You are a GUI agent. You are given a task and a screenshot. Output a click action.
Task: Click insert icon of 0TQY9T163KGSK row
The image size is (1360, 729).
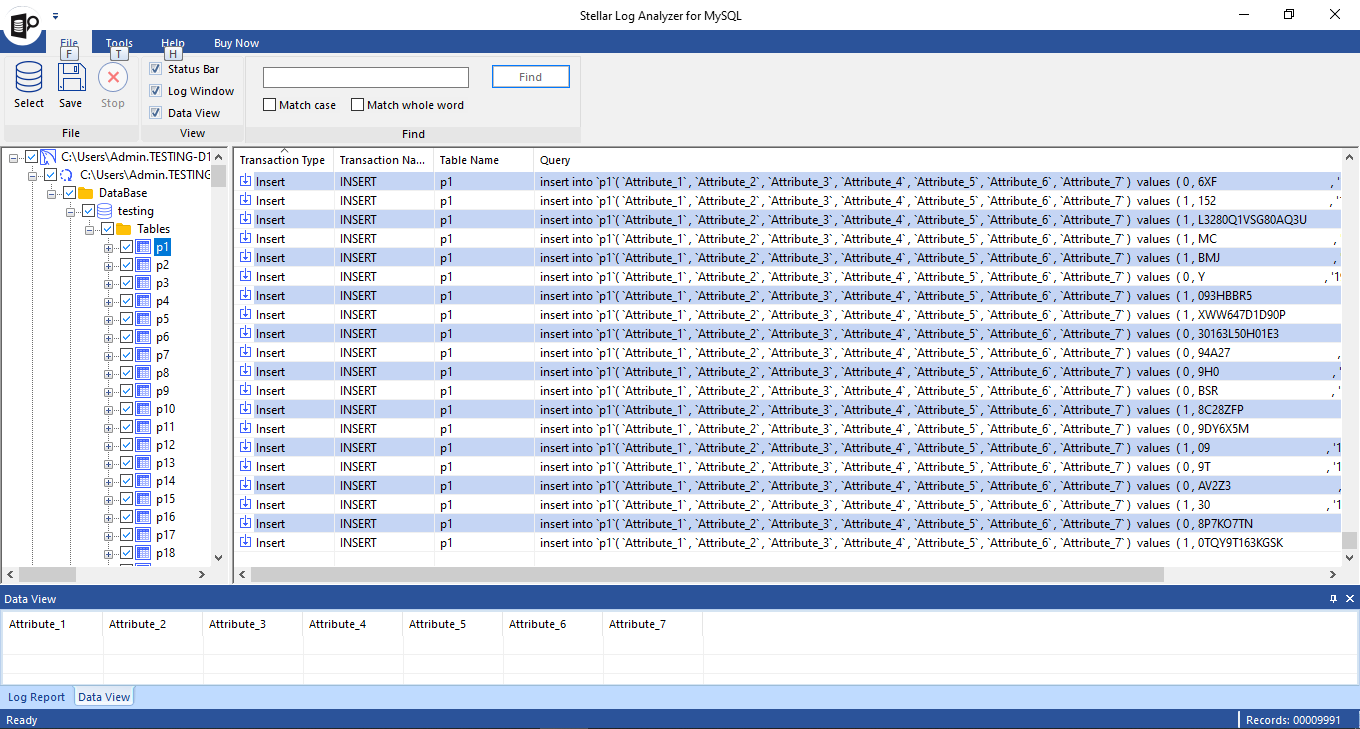[x=246, y=542]
